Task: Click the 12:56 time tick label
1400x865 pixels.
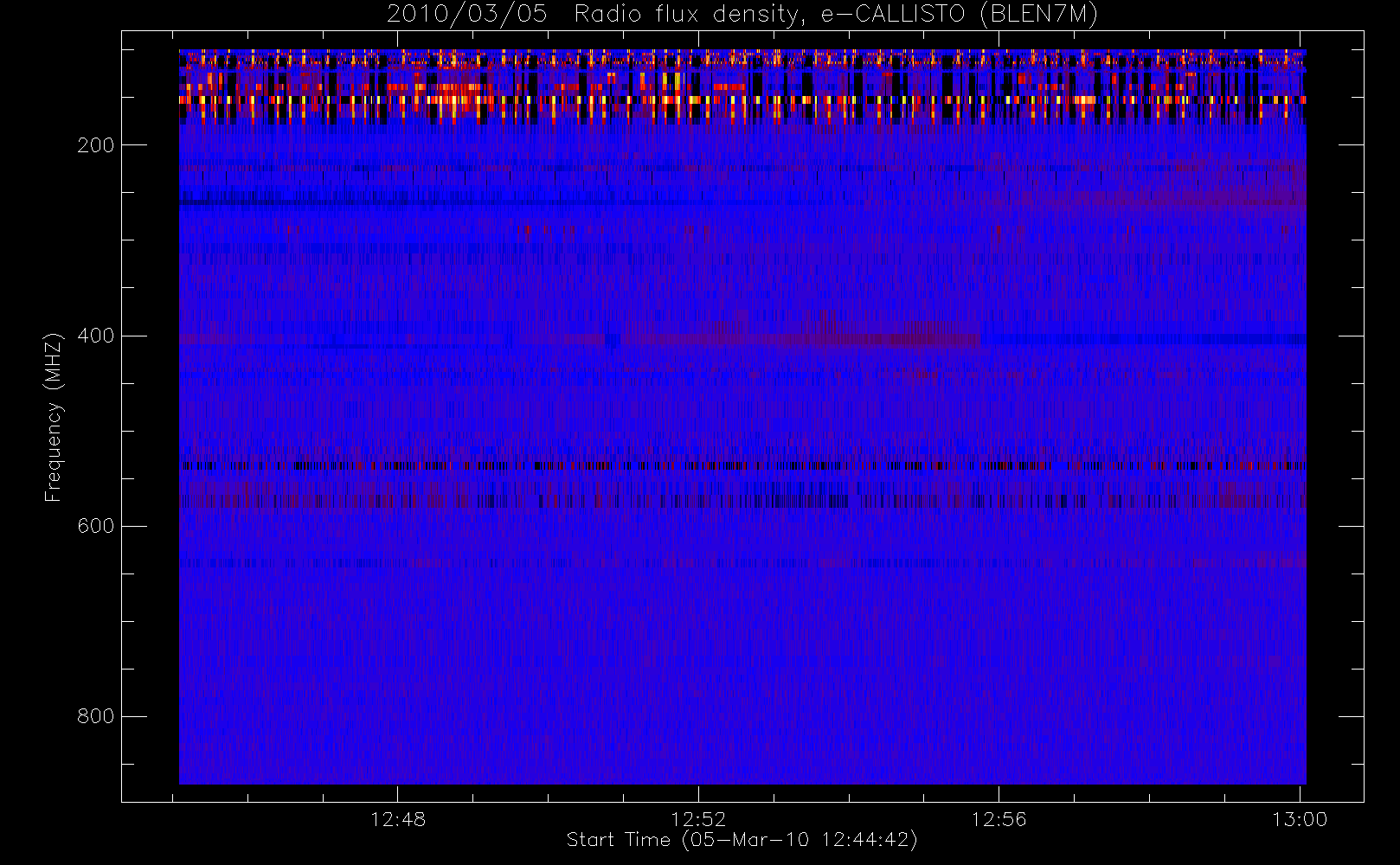Action: click(999, 819)
